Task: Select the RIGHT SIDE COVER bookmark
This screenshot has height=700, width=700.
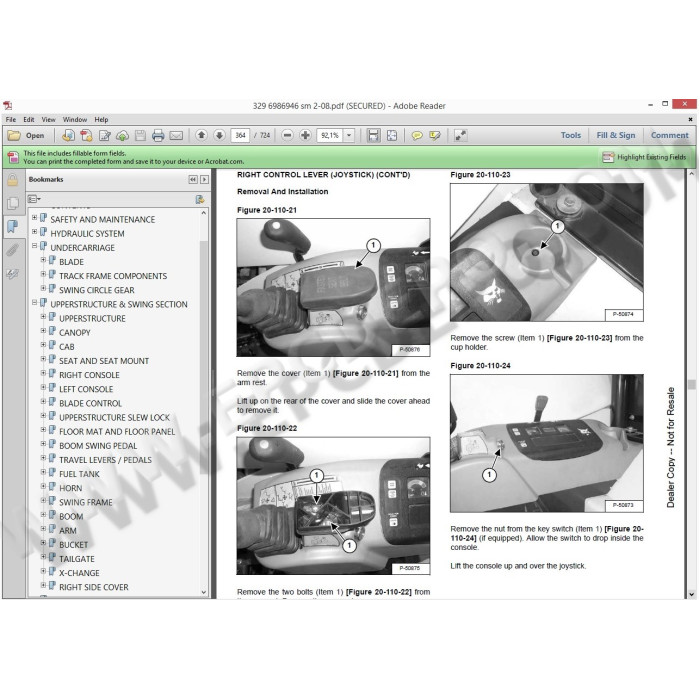Action: [94, 587]
